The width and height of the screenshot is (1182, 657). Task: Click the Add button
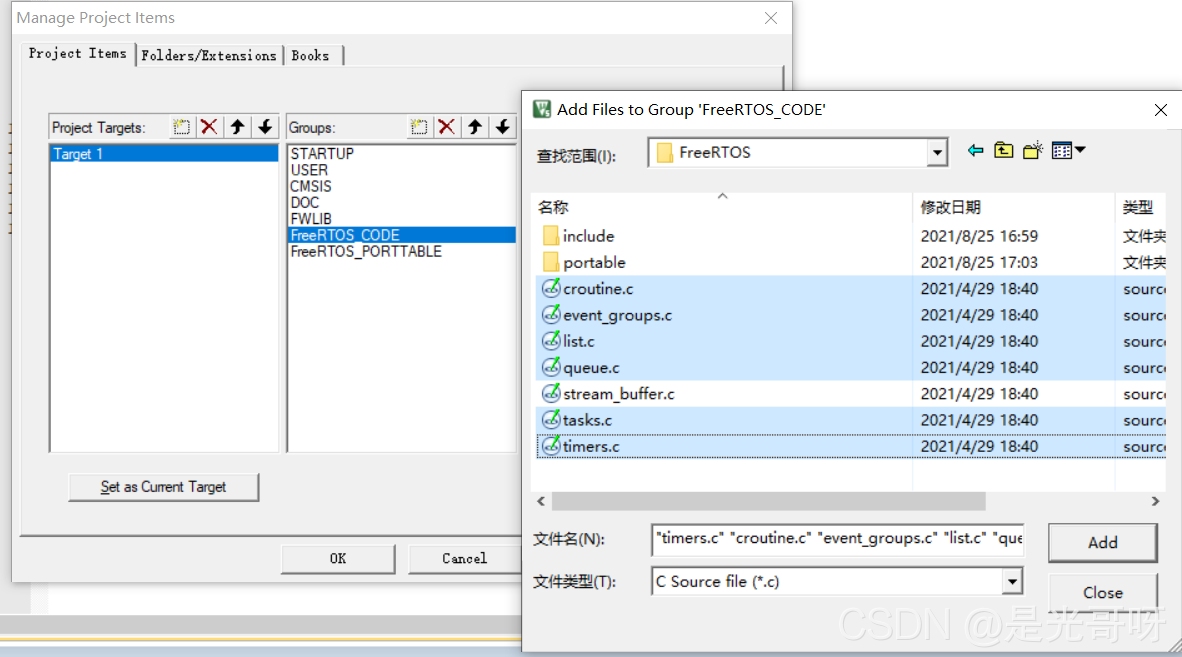click(x=1102, y=542)
